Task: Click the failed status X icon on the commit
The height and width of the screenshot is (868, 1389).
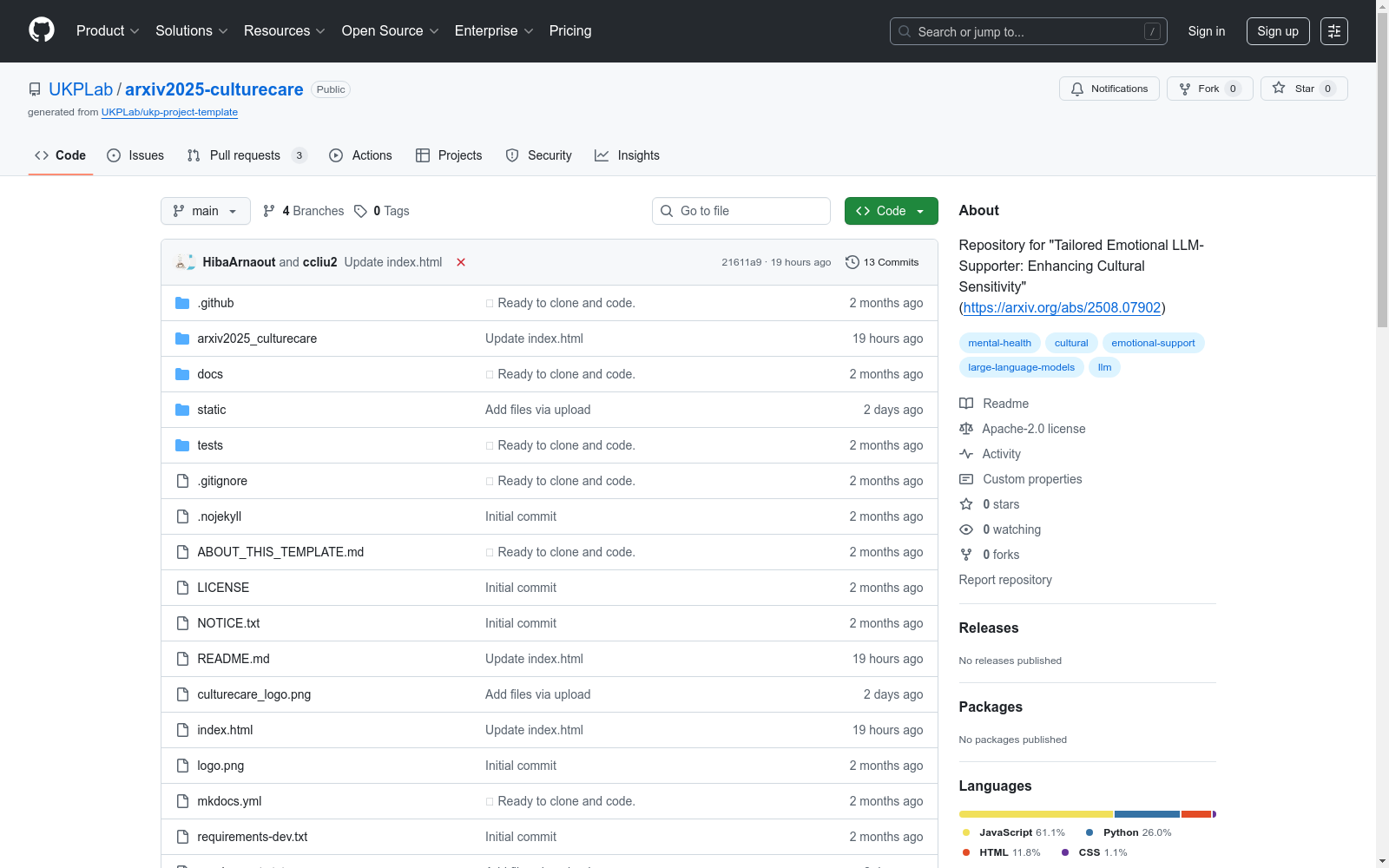Action: pyautogui.click(x=461, y=262)
